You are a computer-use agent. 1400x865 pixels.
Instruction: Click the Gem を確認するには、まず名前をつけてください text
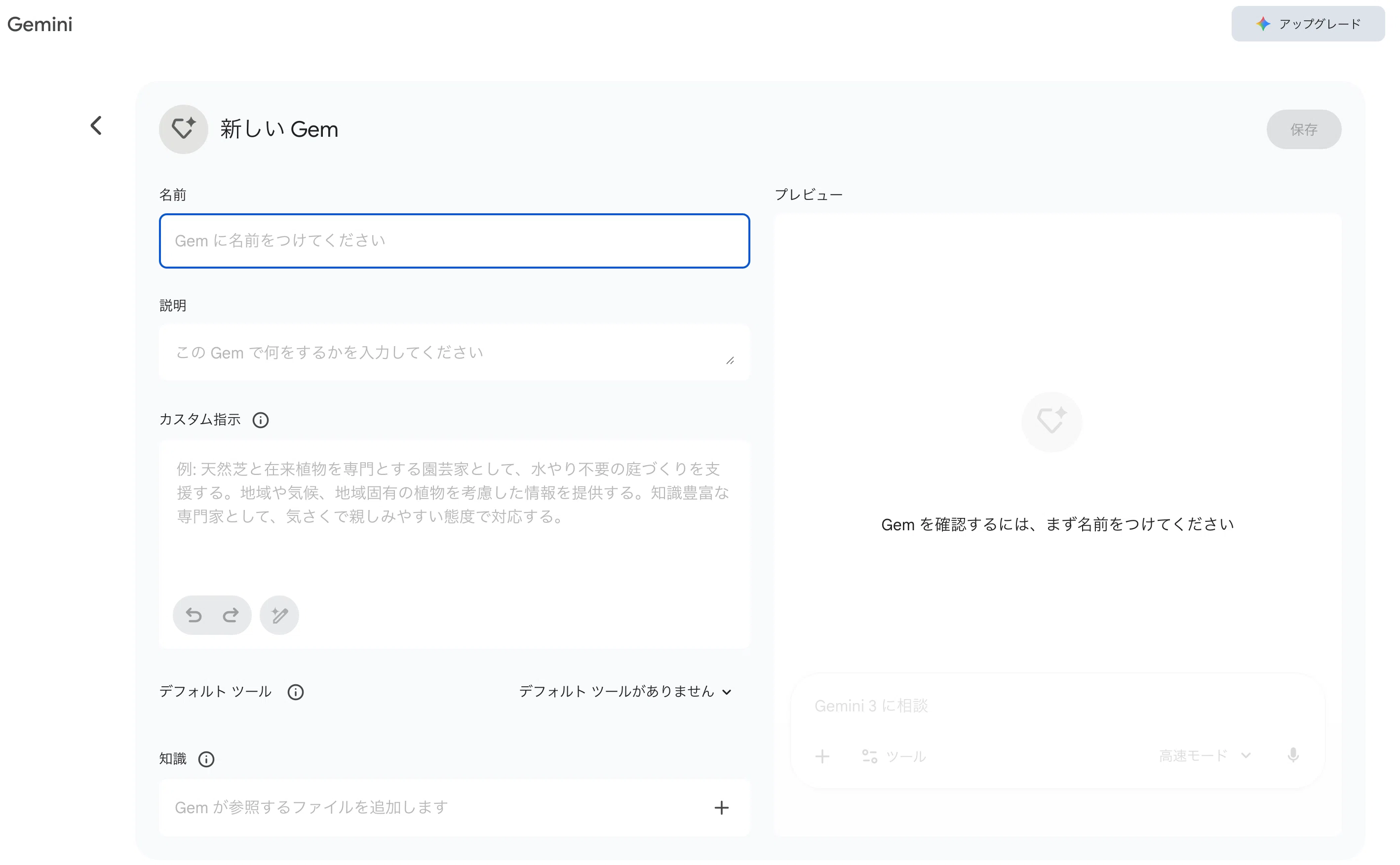point(1057,524)
